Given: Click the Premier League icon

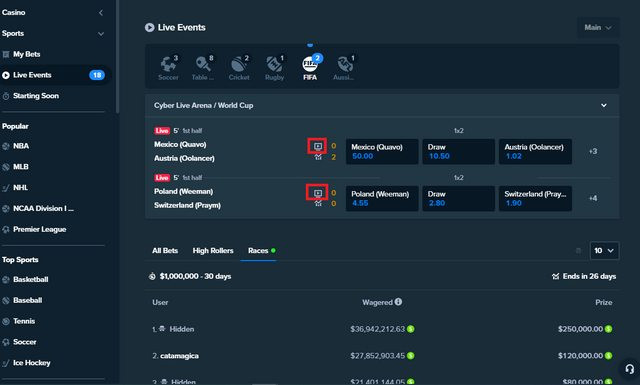Looking at the screenshot, I should point(6,229).
